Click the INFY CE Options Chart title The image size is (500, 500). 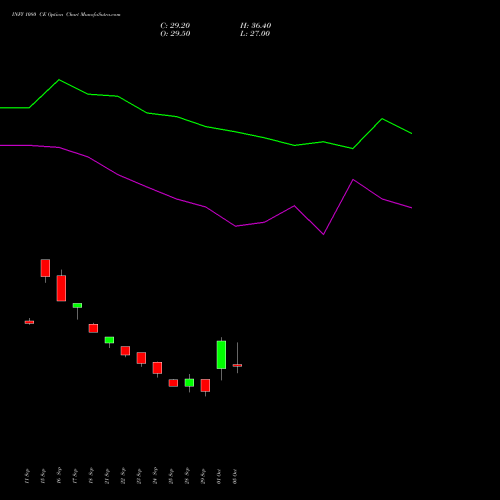point(66,15)
